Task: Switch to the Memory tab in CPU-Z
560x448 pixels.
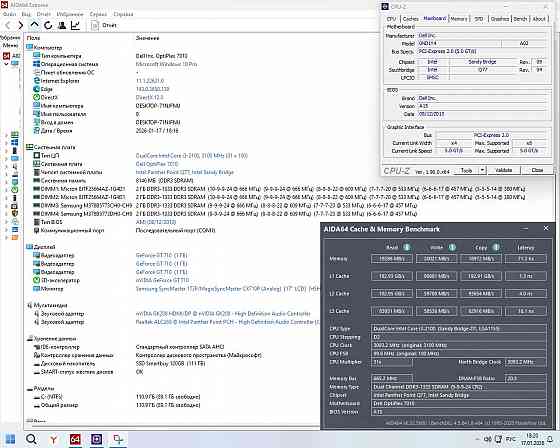Action: pos(459,19)
